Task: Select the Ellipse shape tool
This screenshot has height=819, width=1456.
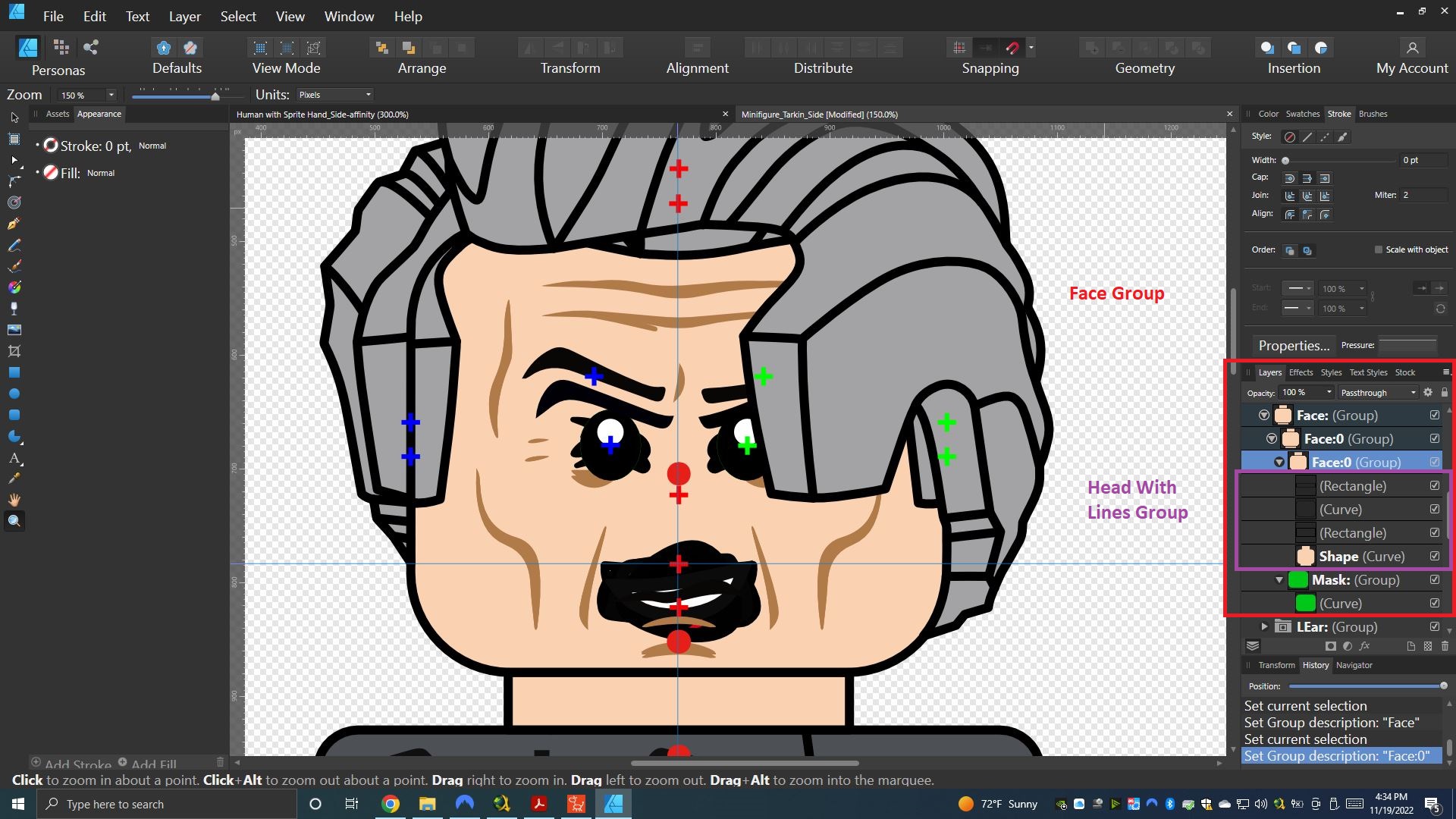Action: 14,394
